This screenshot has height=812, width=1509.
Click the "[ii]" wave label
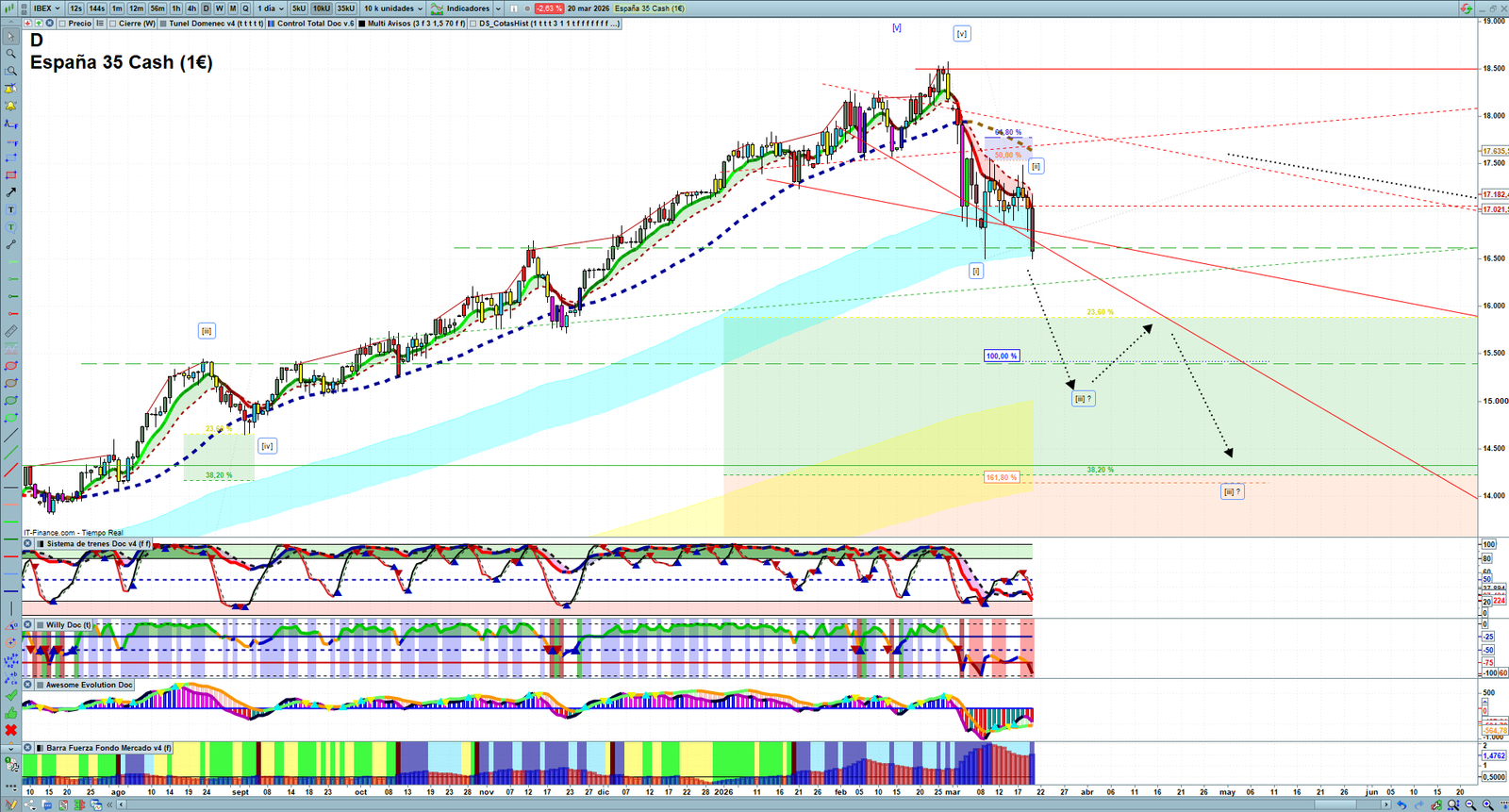click(x=1036, y=166)
